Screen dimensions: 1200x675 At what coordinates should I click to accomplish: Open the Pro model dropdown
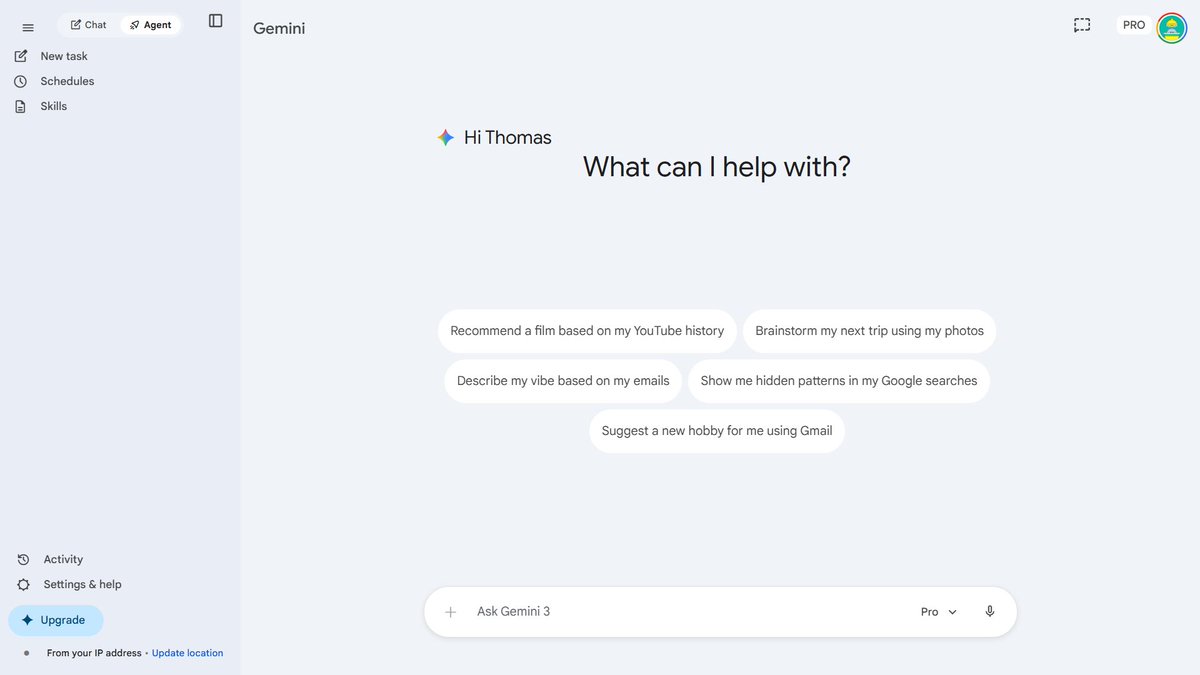(x=939, y=612)
